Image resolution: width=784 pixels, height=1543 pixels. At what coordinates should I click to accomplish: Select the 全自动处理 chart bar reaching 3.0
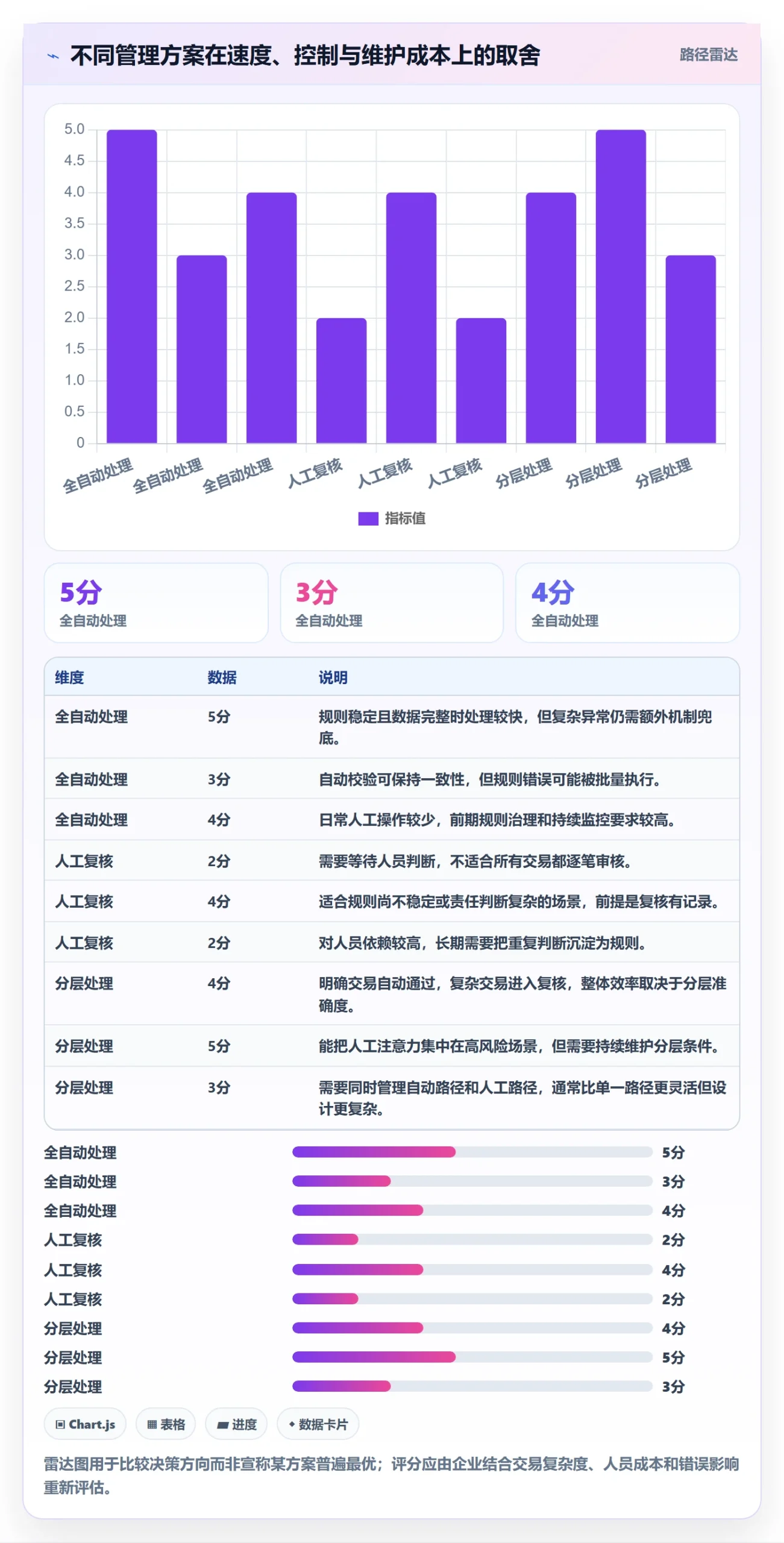201,349
